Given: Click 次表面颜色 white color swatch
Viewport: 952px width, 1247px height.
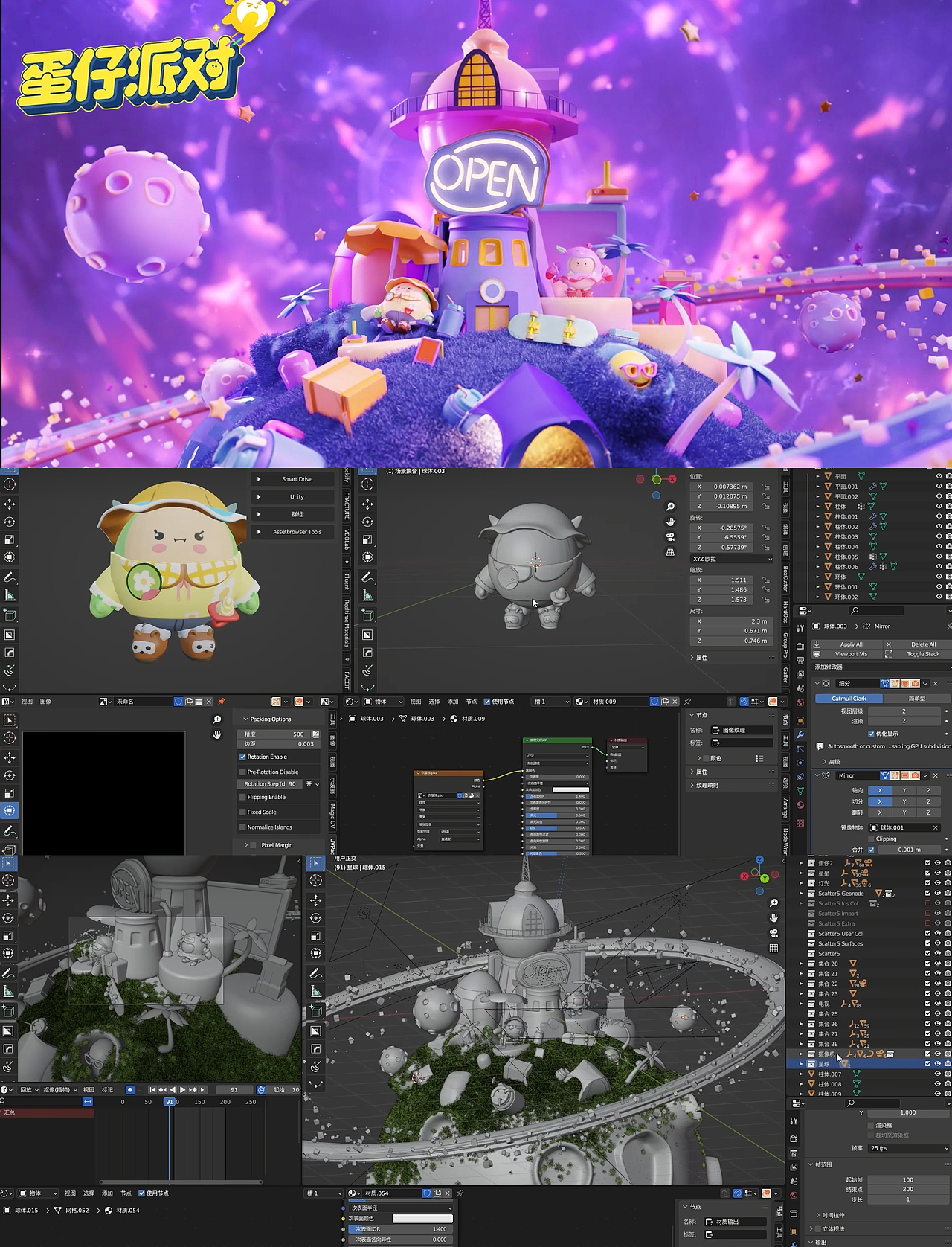Looking at the screenshot, I should pos(422,1218).
